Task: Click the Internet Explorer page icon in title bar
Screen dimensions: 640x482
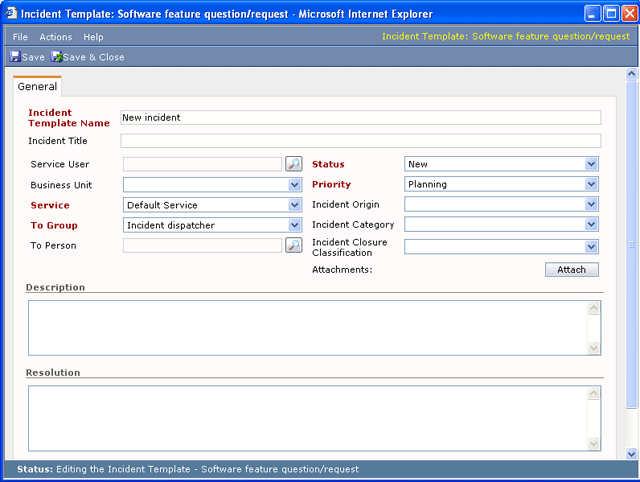Action: 11,13
